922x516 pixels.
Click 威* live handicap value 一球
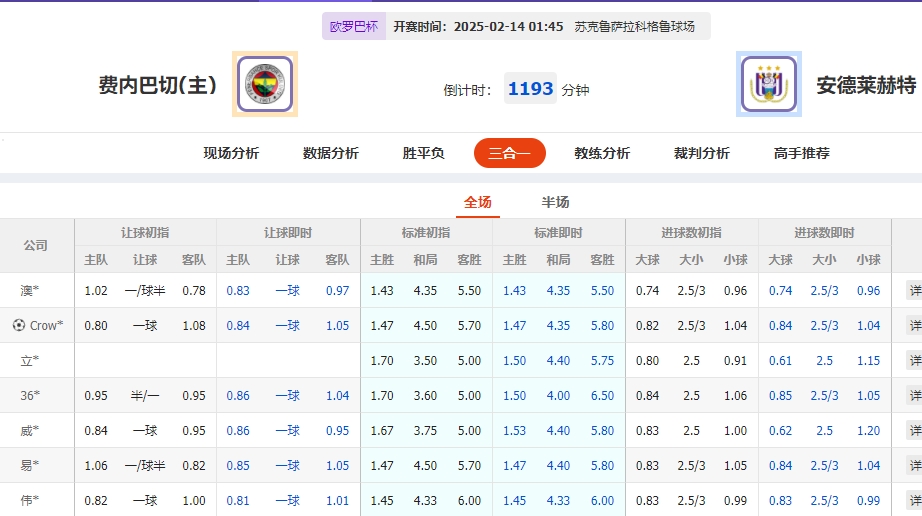(x=288, y=431)
